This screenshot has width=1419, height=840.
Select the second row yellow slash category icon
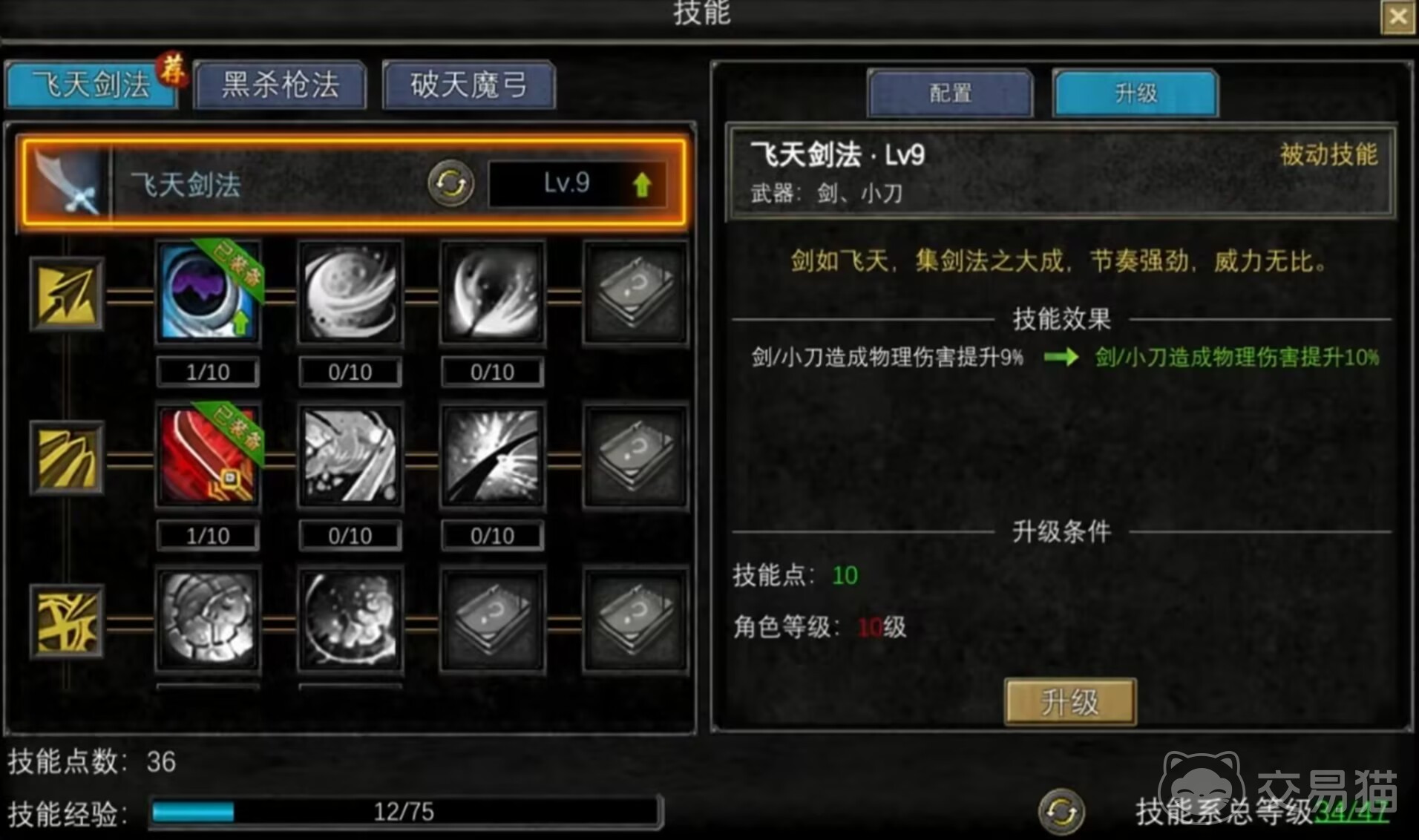(x=67, y=457)
